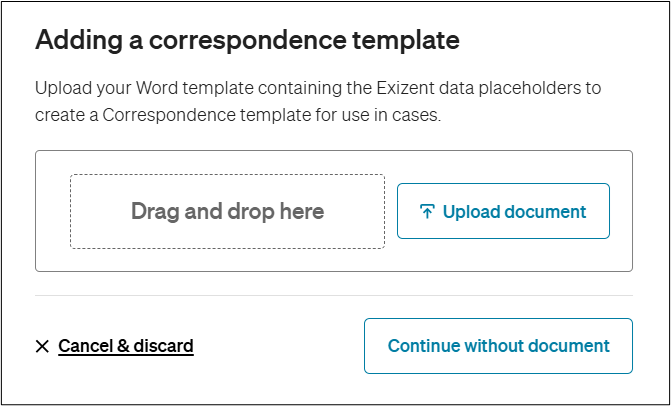
Task: Click the upload arrow icon
Action: tap(427, 212)
